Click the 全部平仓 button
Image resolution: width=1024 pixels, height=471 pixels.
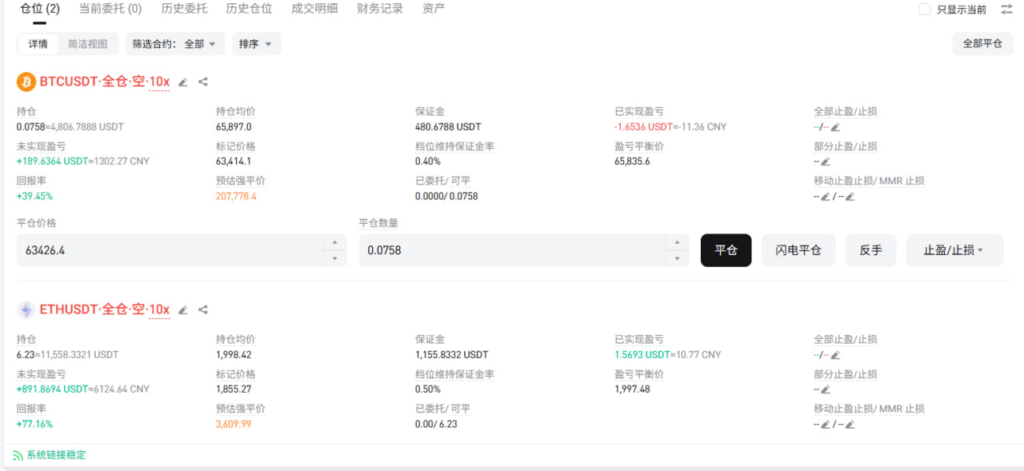pos(982,44)
